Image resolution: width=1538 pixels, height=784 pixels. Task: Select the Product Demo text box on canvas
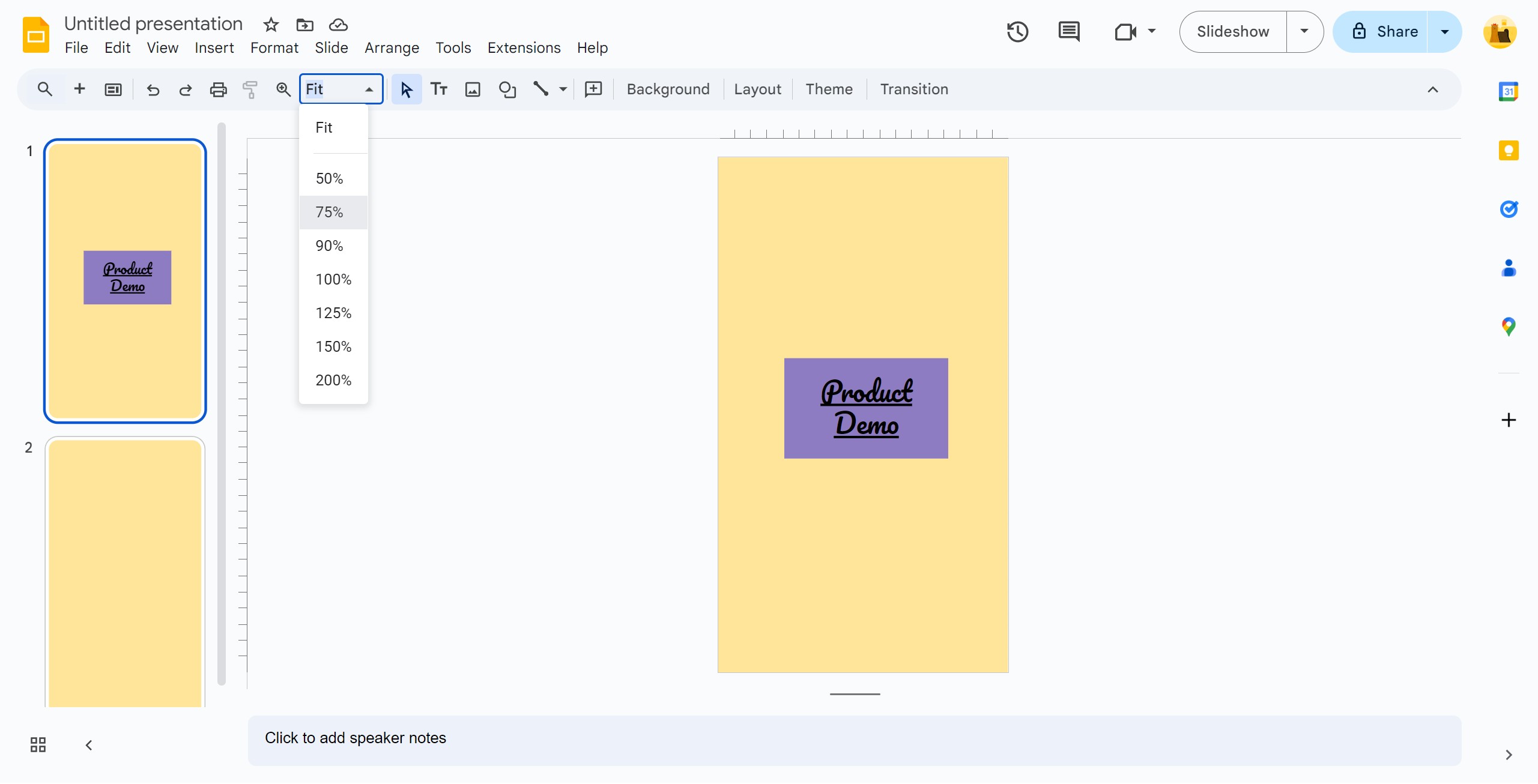tap(866, 408)
